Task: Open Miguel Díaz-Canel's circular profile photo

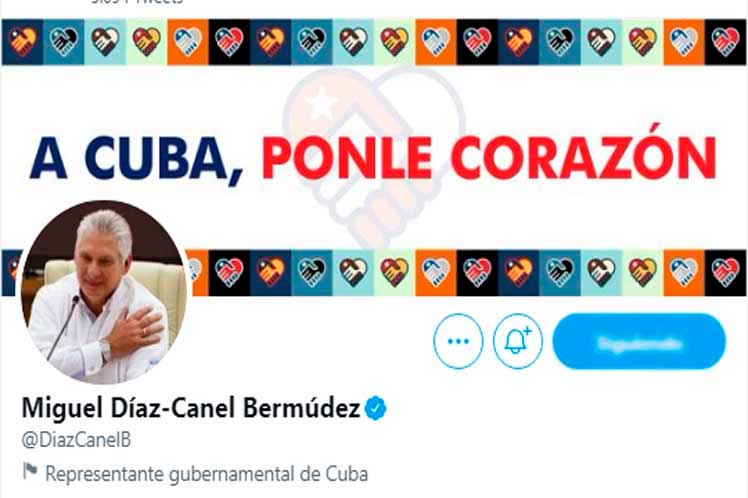Action: [104, 292]
